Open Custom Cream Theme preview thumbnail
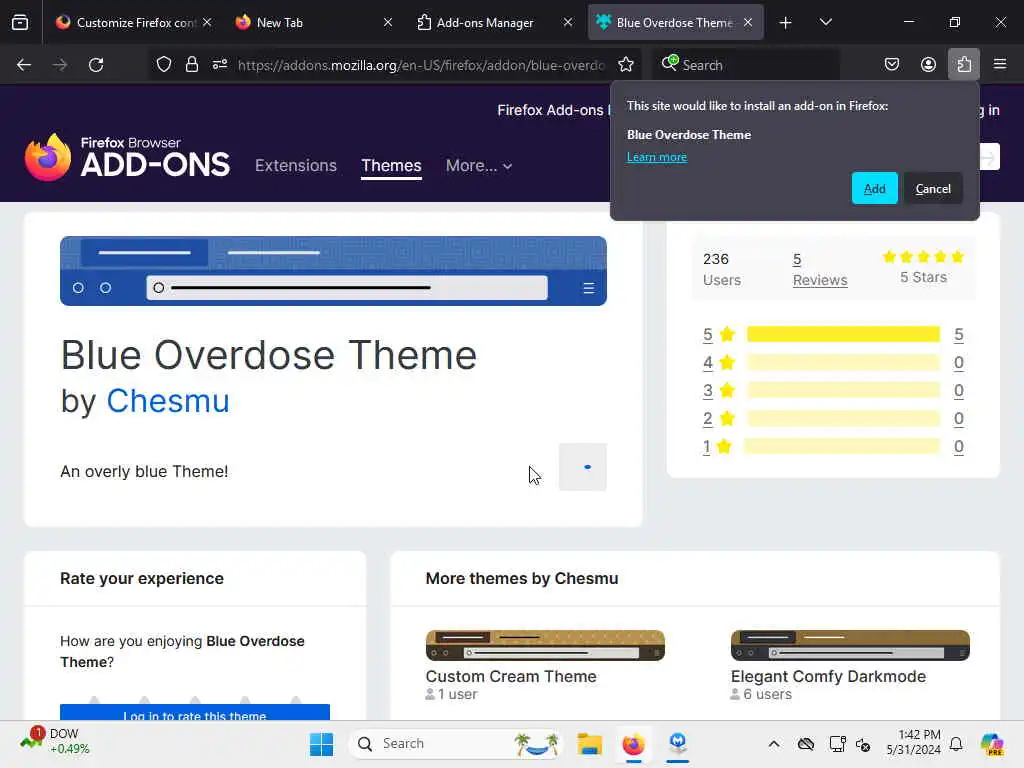This screenshot has height=768, width=1024. [x=545, y=645]
